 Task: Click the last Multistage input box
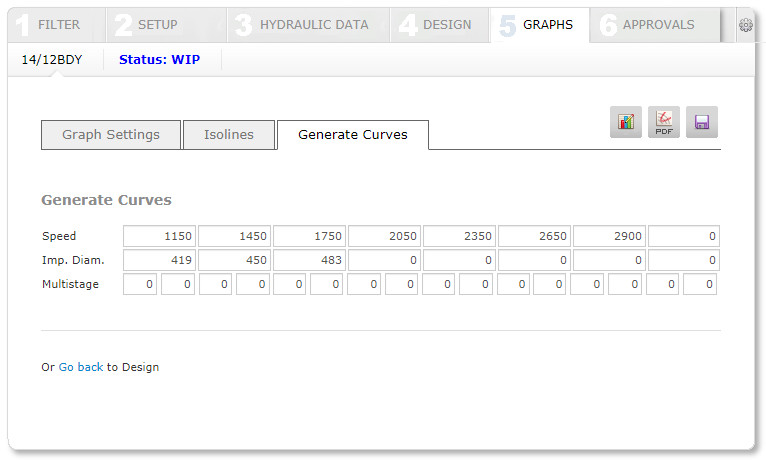(x=702, y=285)
